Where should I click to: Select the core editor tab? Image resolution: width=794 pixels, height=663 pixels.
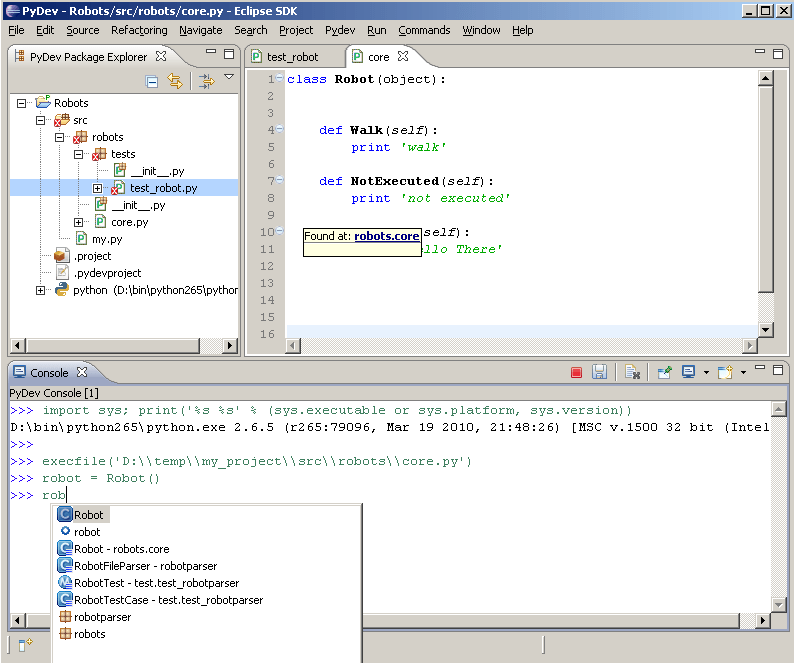[x=378, y=57]
